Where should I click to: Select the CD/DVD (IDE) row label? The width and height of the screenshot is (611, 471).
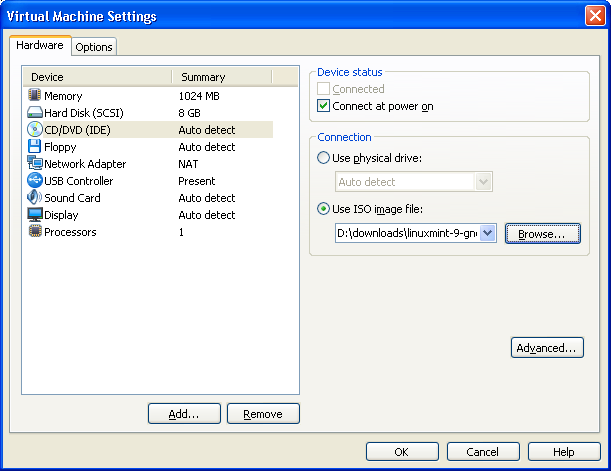click(77, 130)
